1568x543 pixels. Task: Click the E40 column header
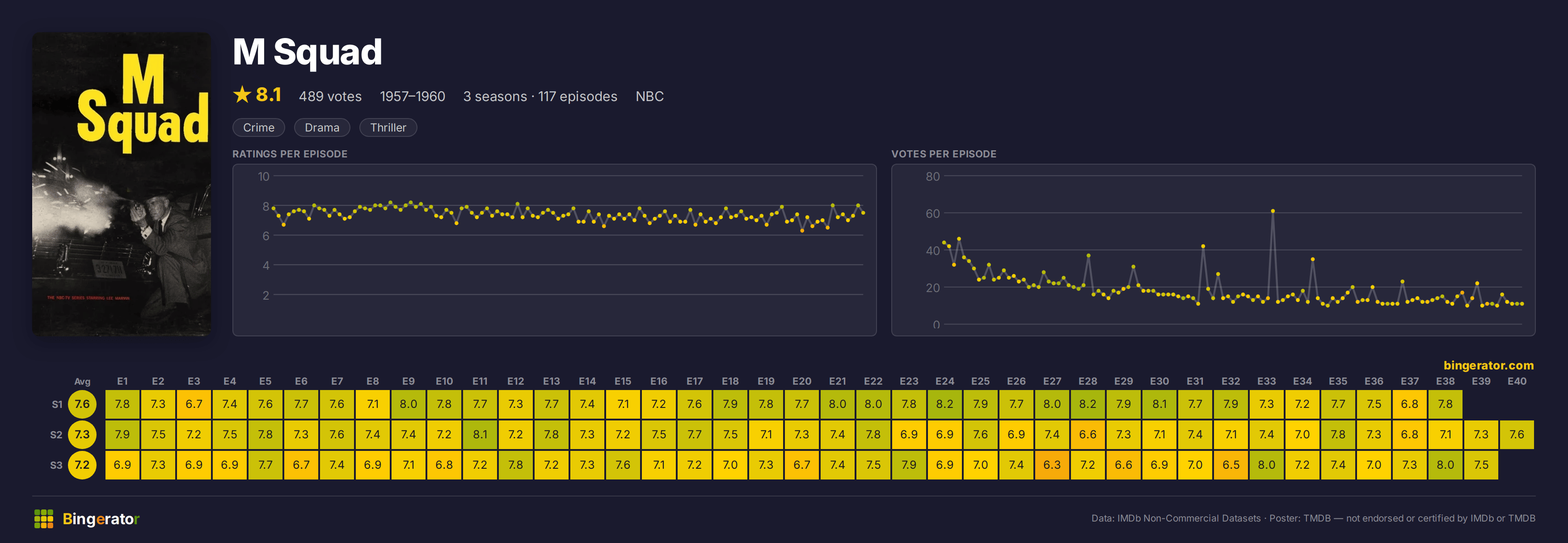[x=1516, y=381]
